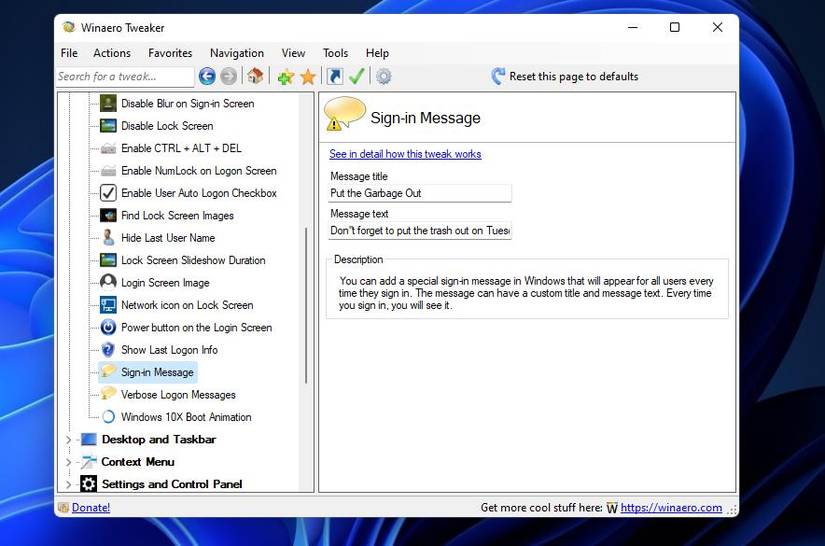The image size is (825, 546).
Task: Click the Settings and Control Panel gear icon
Action: (88, 484)
